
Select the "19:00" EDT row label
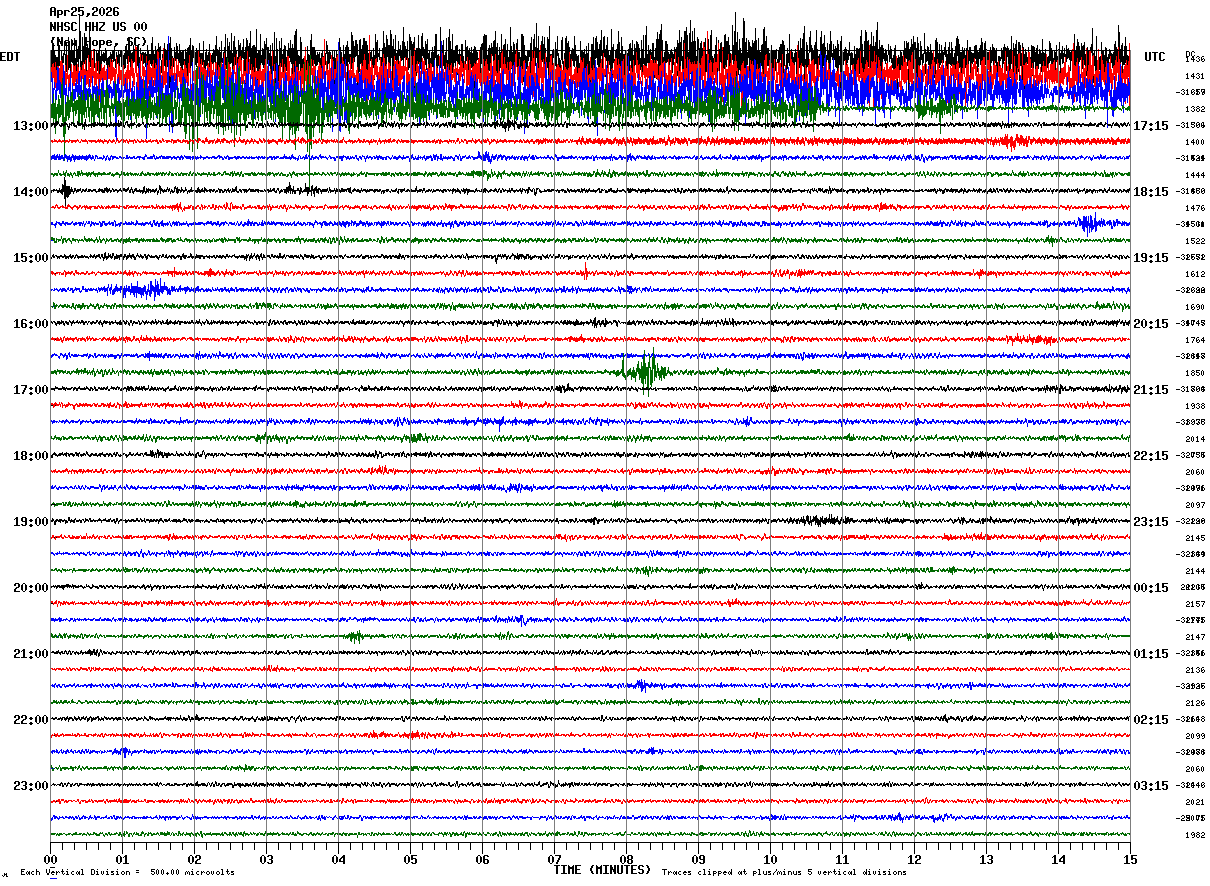[x=31, y=522]
